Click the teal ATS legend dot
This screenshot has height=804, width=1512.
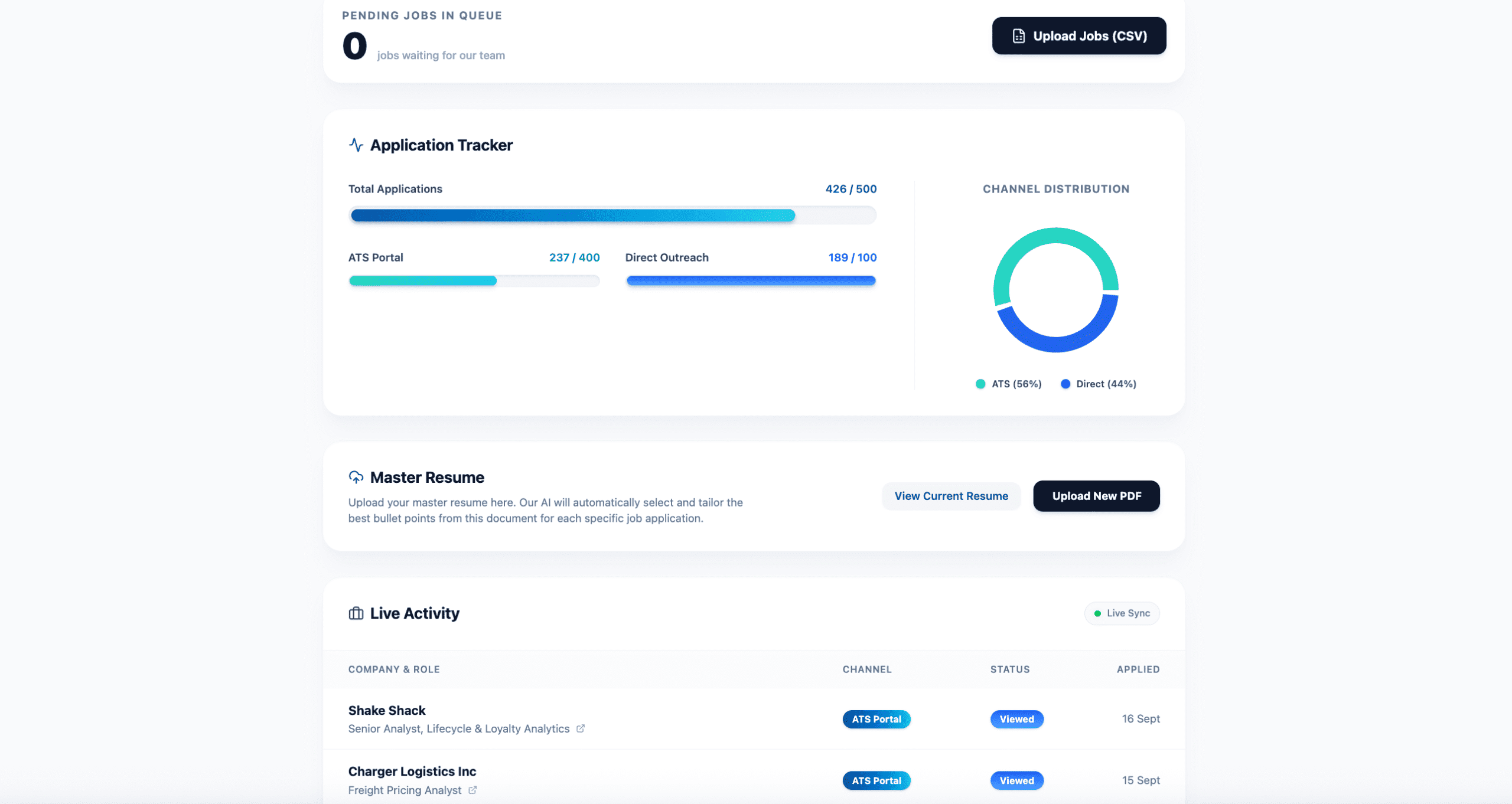(x=980, y=384)
